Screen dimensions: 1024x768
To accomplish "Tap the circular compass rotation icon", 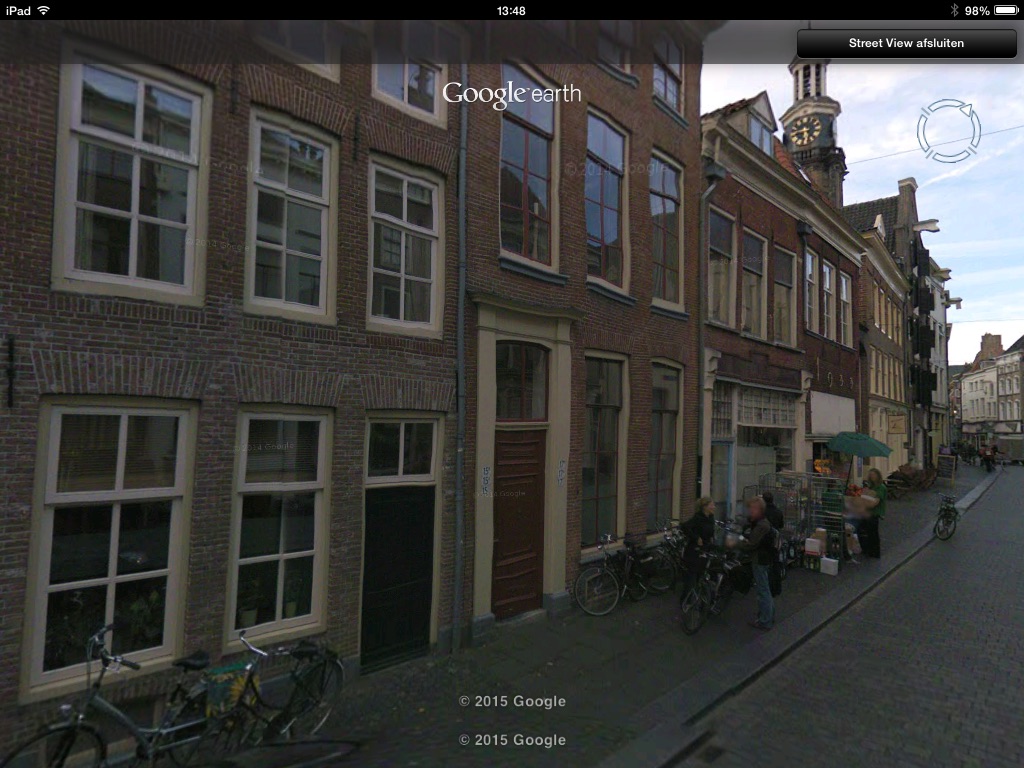I will pos(948,131).
